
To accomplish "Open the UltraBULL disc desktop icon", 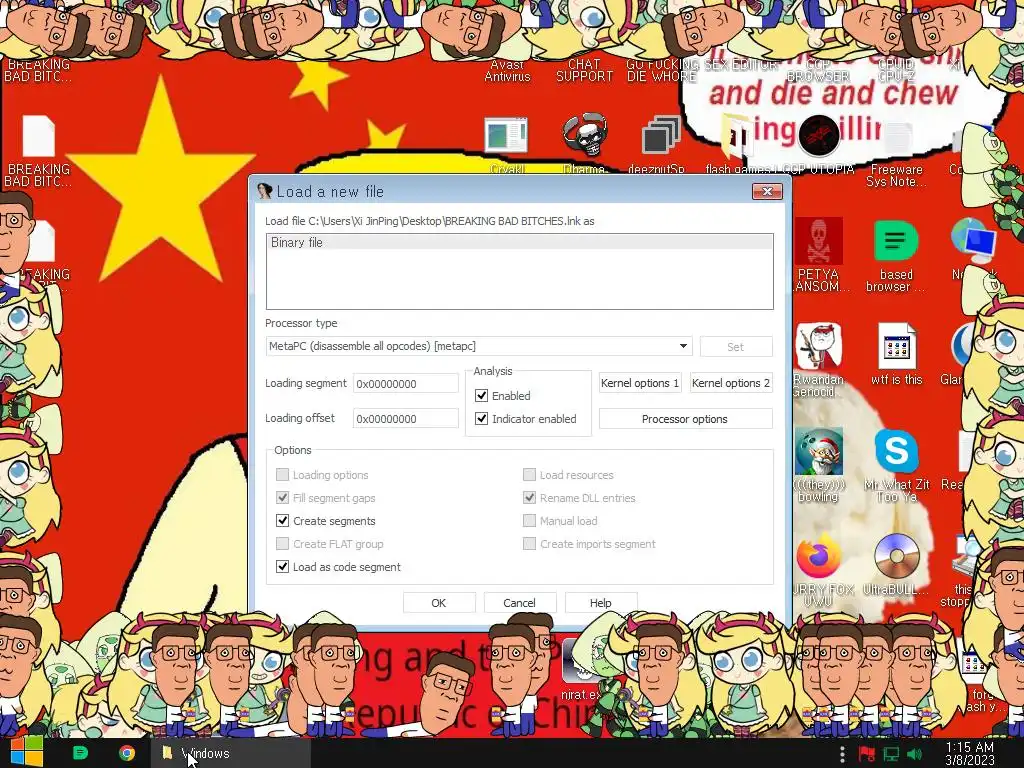I will coord(897,556).
